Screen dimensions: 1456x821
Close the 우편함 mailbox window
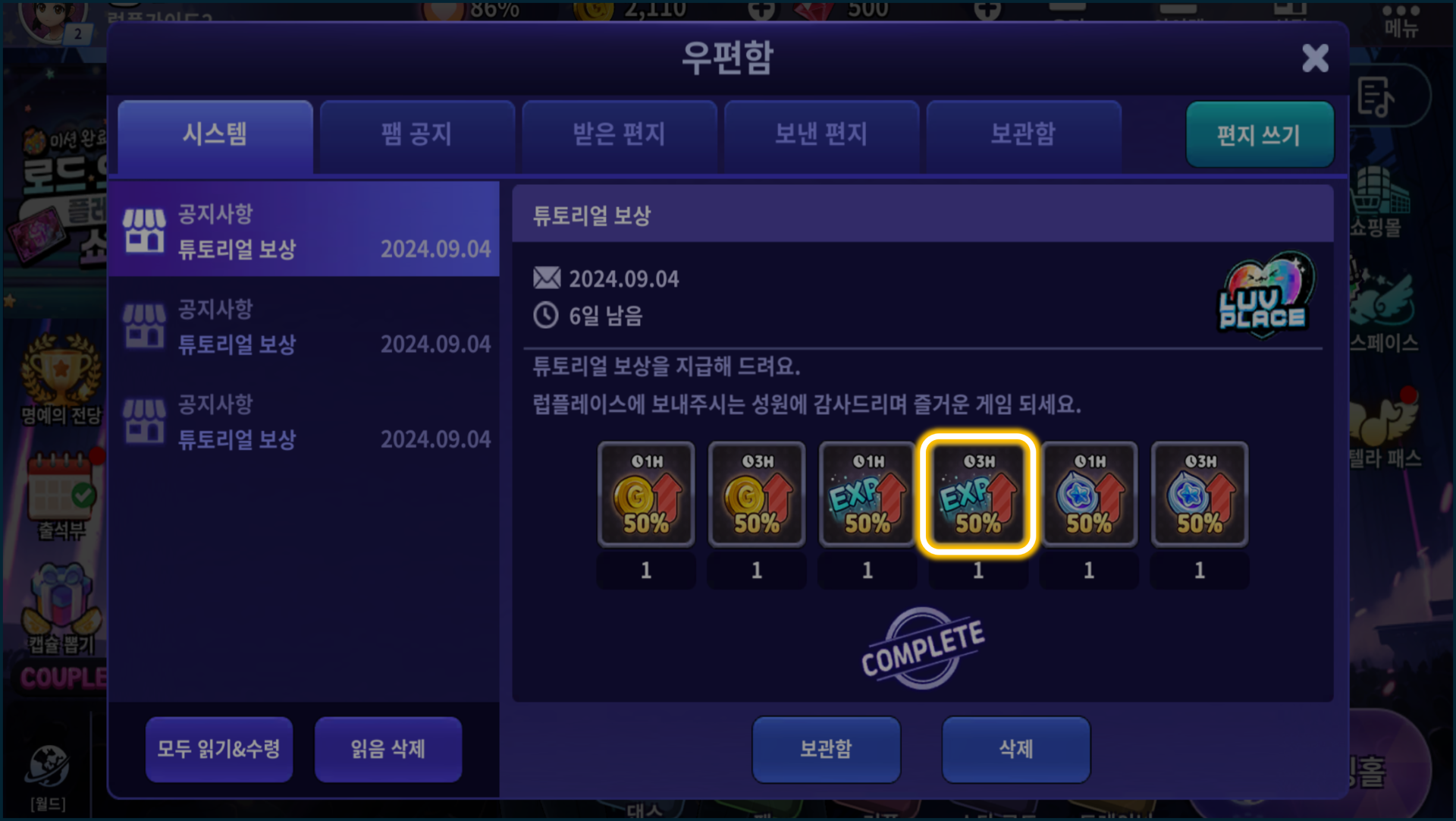[1316, 58]
